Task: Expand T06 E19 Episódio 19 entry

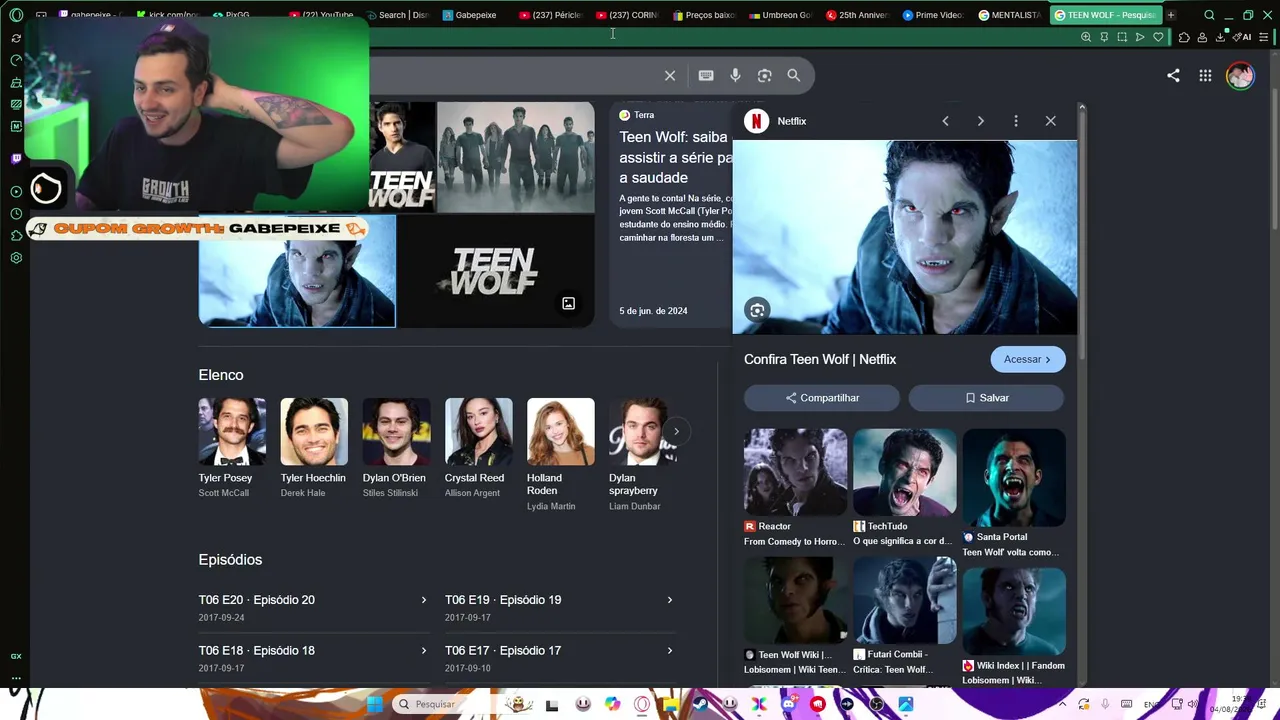Action: (559, 608)
